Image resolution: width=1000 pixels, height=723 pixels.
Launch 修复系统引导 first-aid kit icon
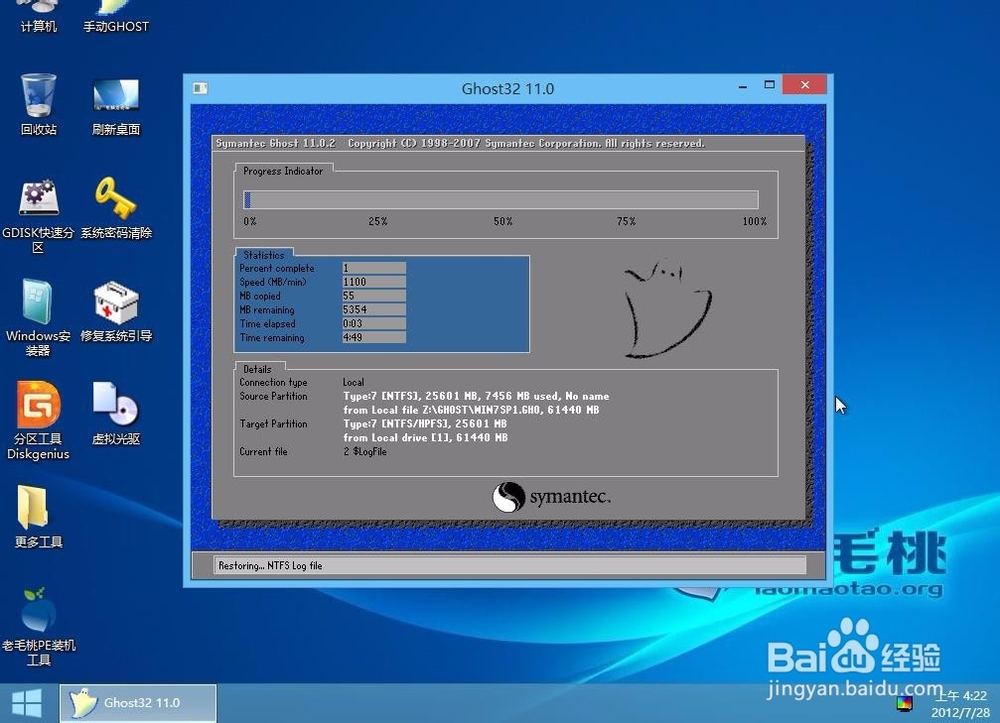pos(116,311)
